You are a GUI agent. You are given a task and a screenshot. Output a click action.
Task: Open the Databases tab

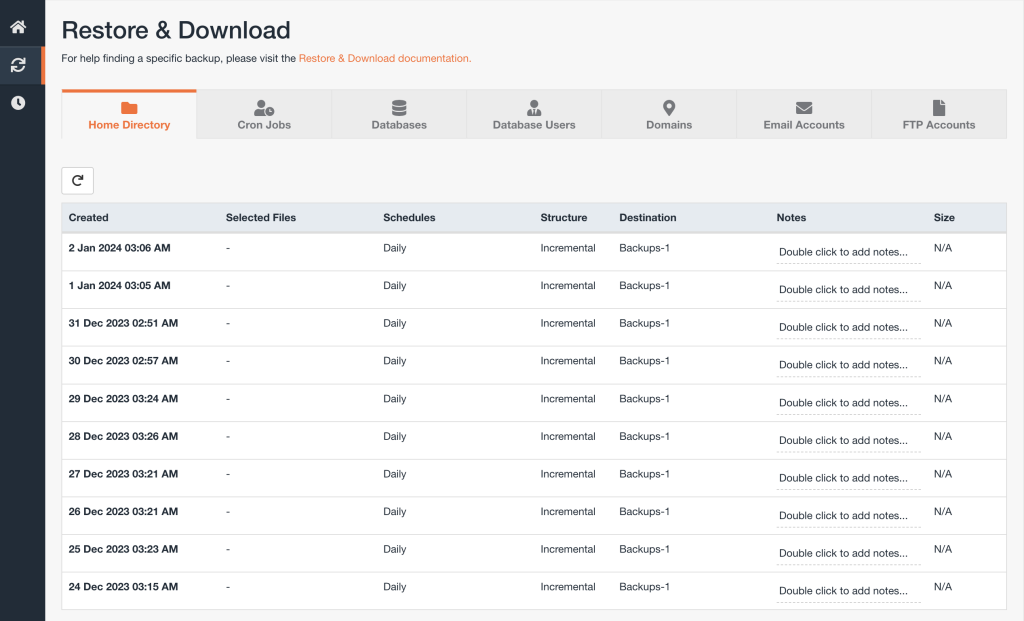click(399, 115)
